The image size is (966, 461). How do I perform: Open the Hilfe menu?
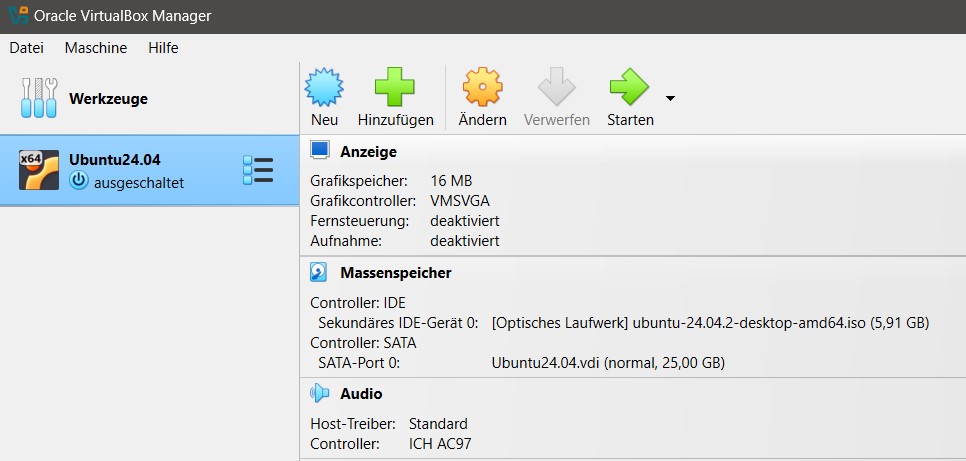(x=163, y=48)
